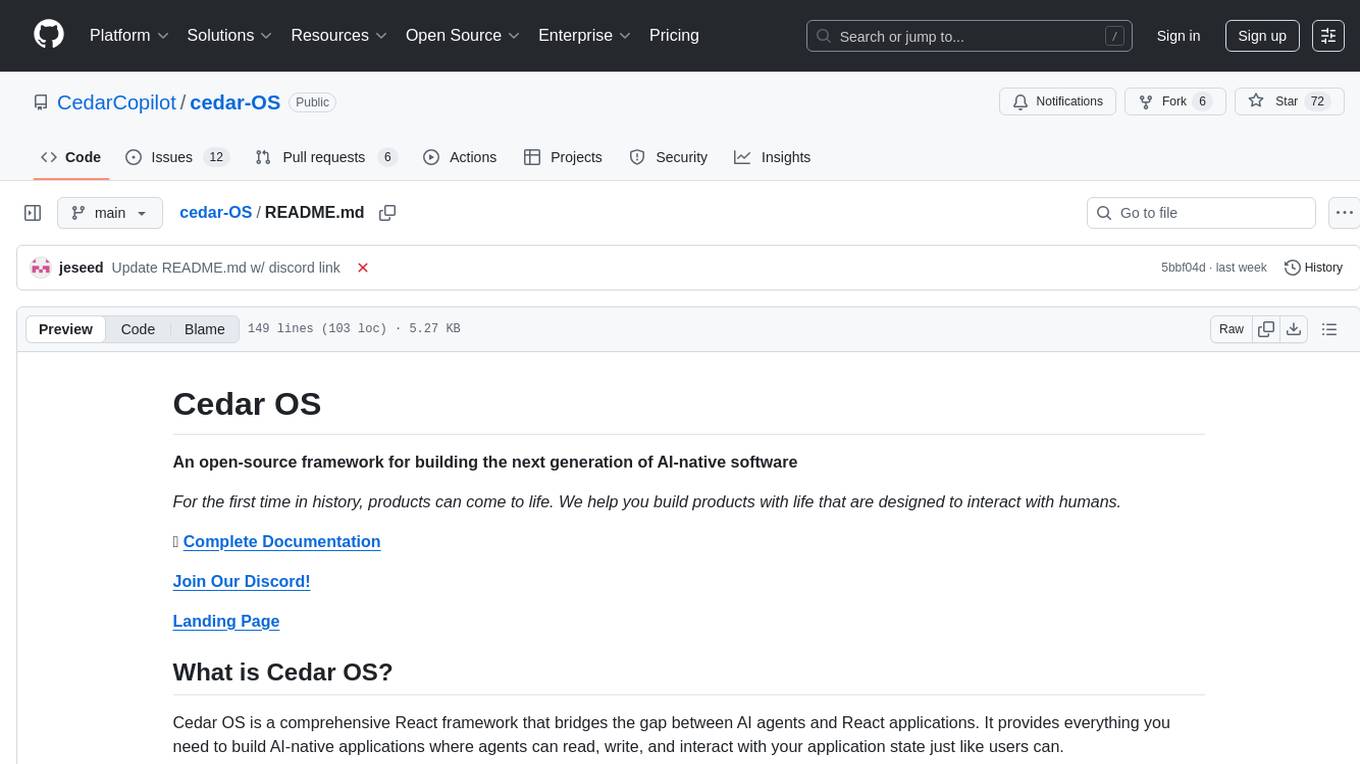Expand the Solutions dropdown

pos(230,35)
